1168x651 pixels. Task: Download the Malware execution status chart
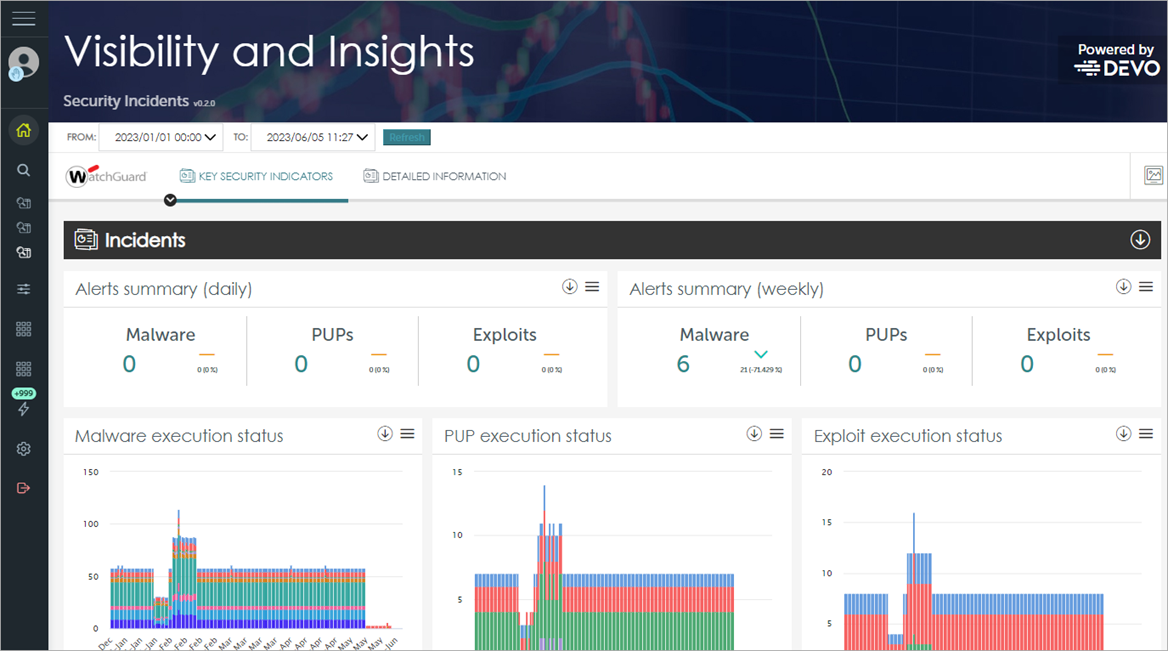pos(384,433)
